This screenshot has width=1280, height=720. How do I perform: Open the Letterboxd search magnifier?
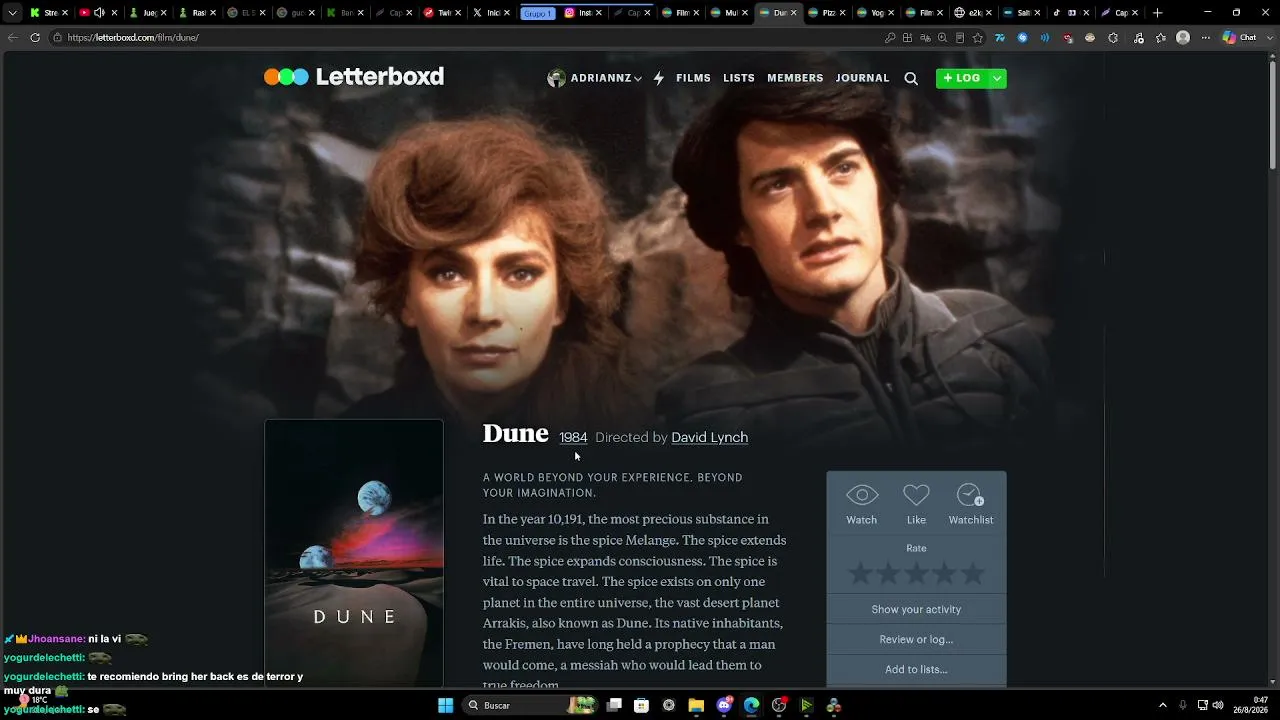tap(911, 78)
